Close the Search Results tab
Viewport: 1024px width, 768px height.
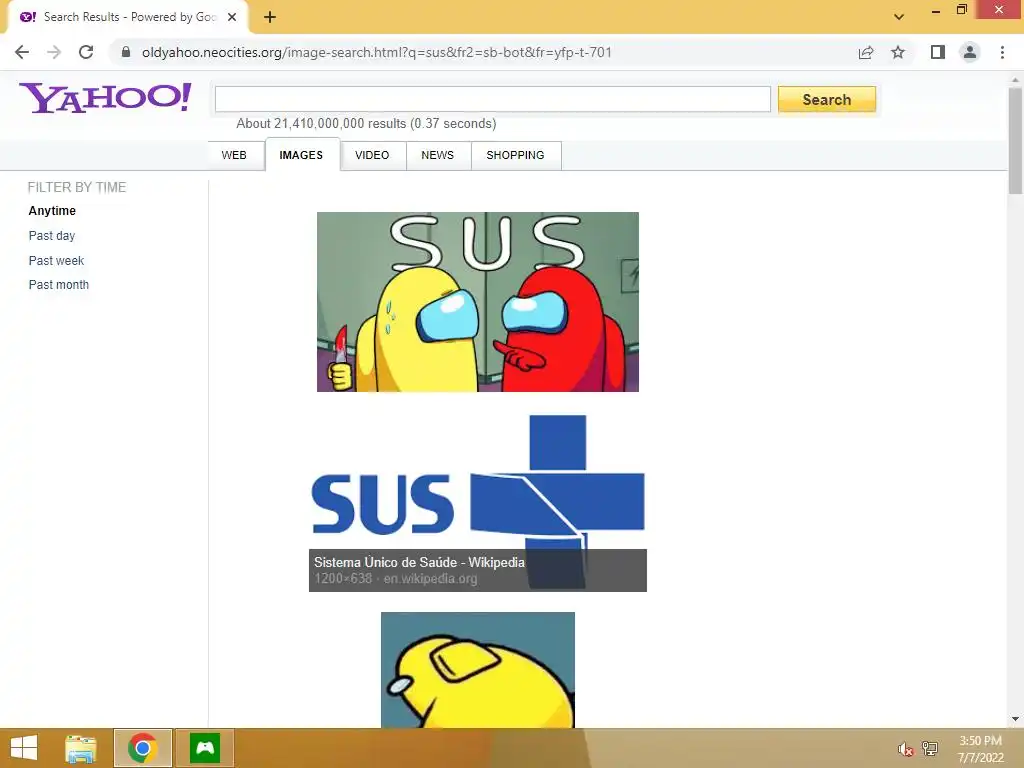tap(232, 17)
